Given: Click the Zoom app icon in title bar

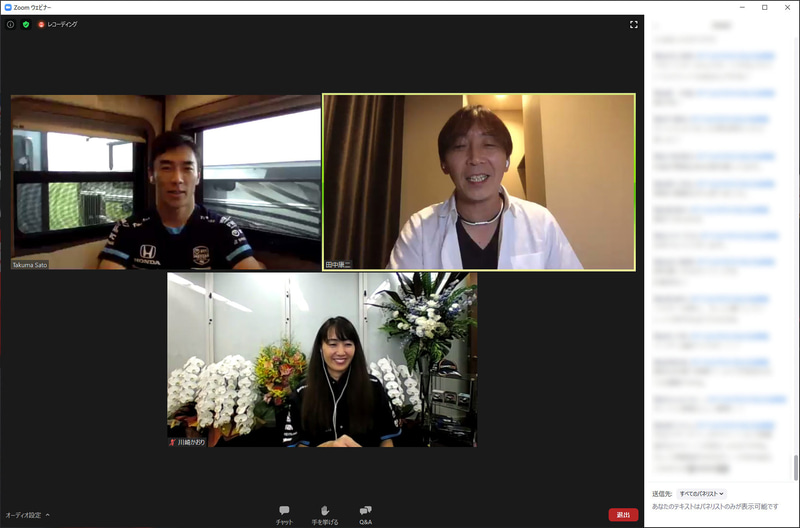Looking at the screenshot, I should [8, 8].
